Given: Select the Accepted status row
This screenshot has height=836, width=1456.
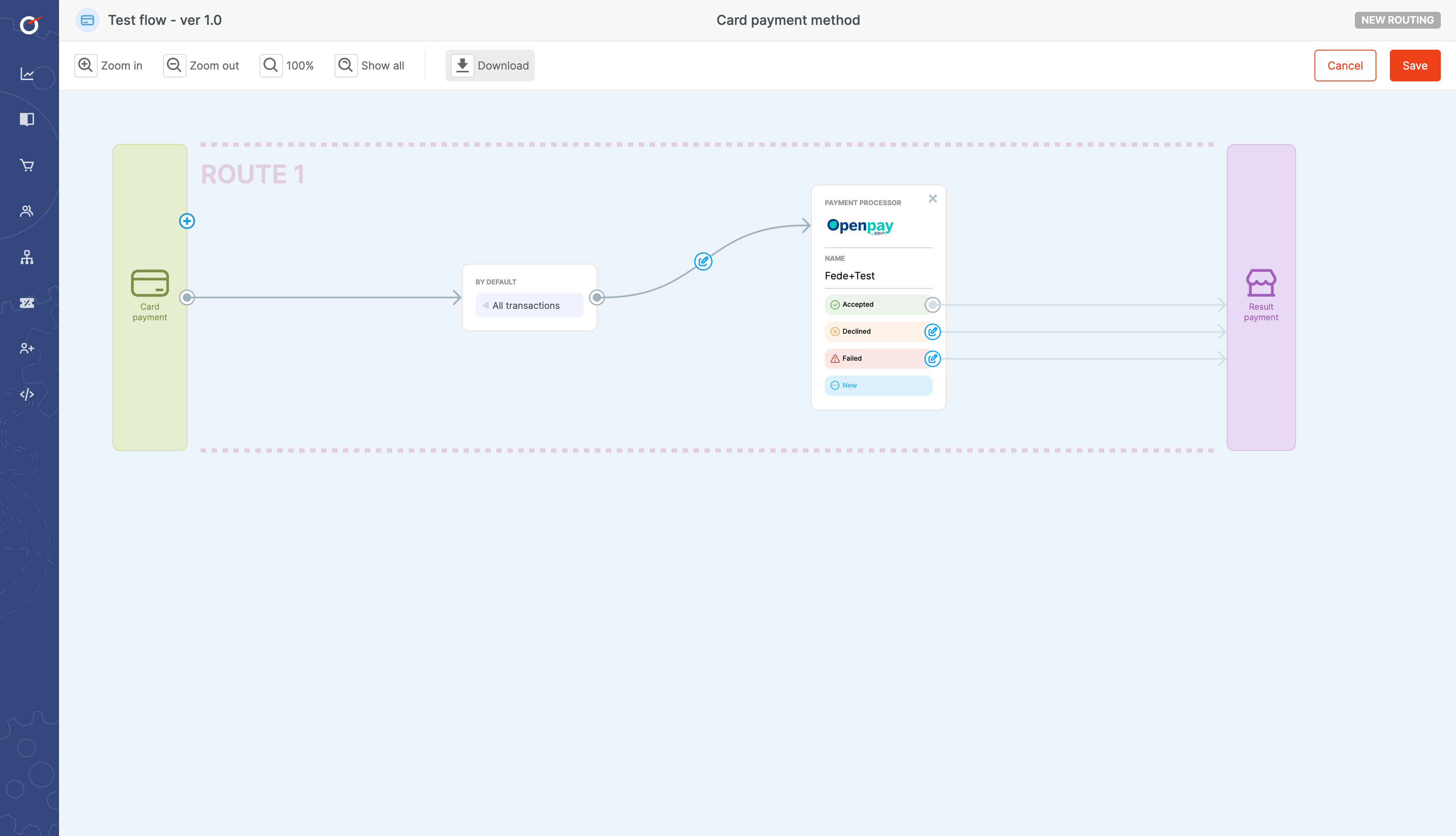Looking at the screenshot, I should coord(878,305).
